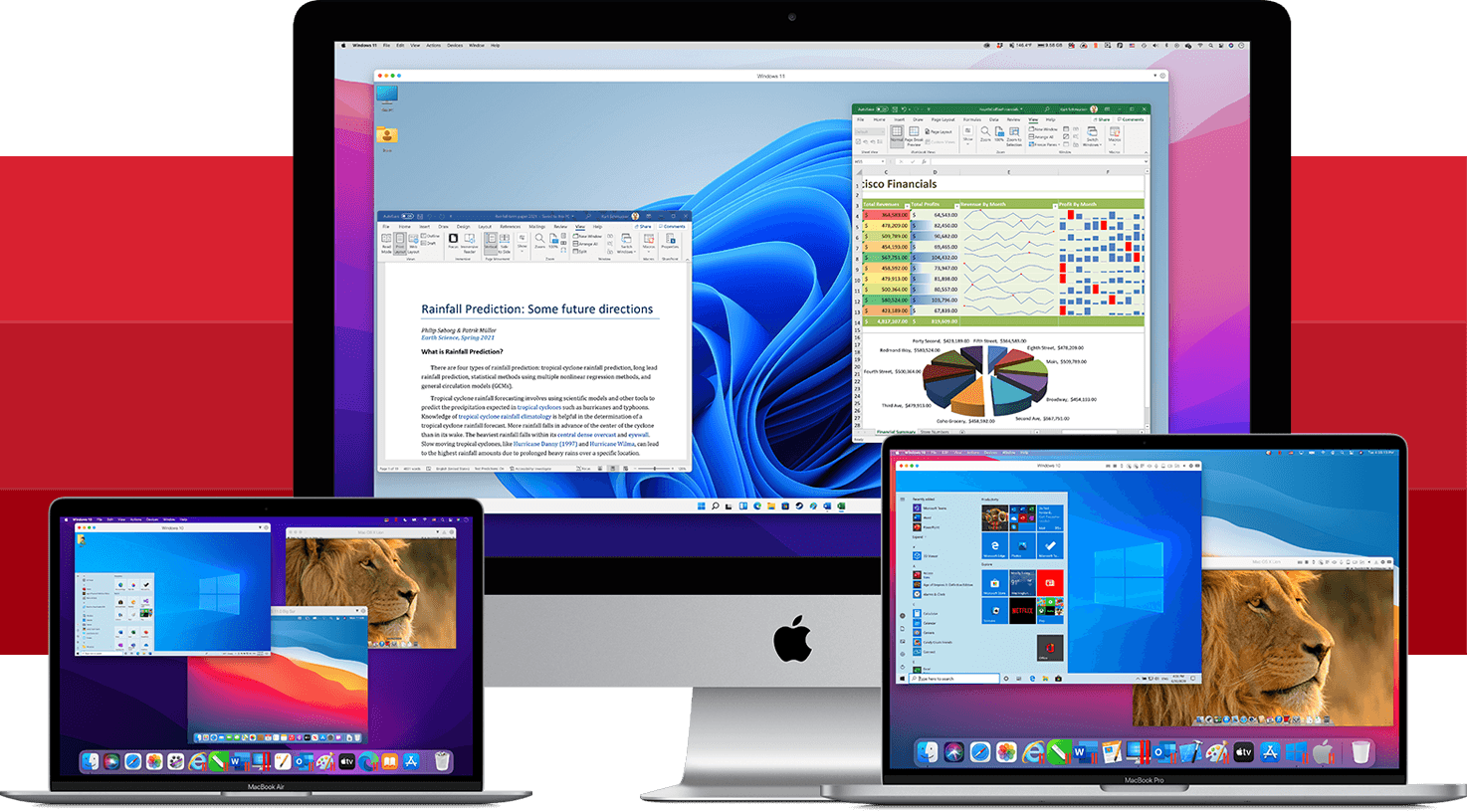Image resolution: width=1467 pixels, height=812 pixels.
Task: Open Windows 11 Start button on iMac taskbar
Action: tap(702, 506)
